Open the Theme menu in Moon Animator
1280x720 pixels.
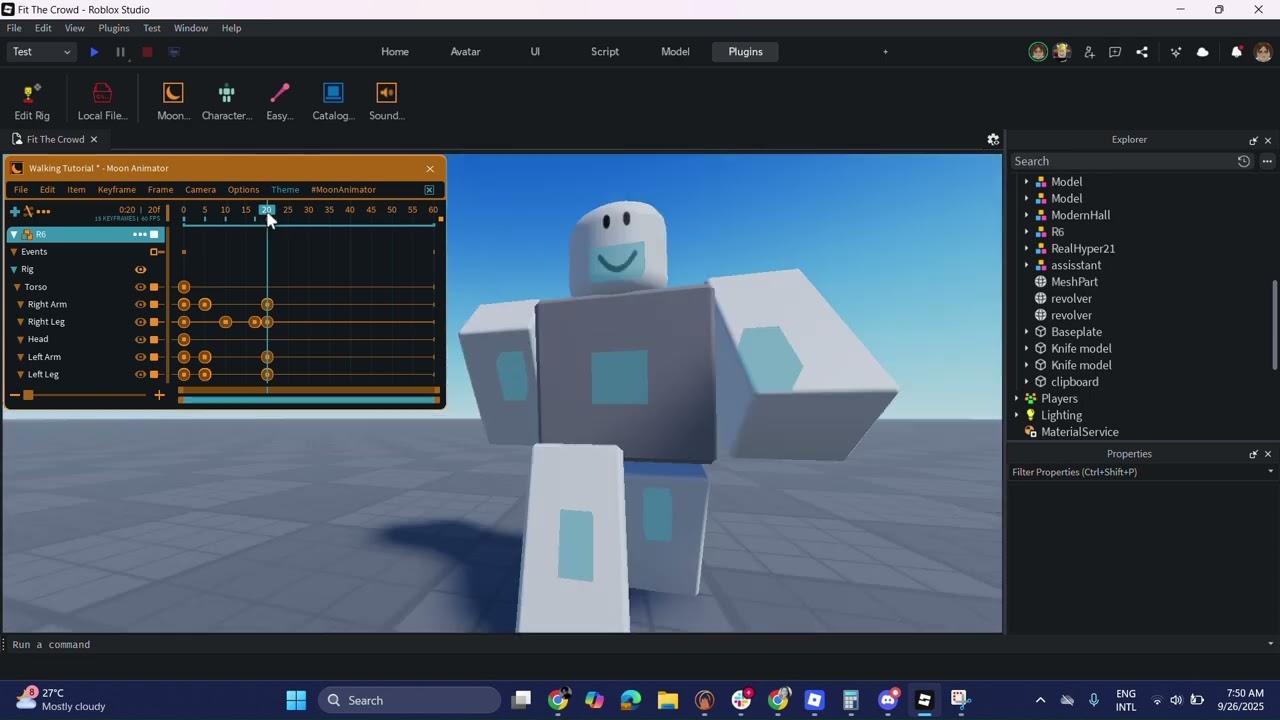(x=285, y=190)
